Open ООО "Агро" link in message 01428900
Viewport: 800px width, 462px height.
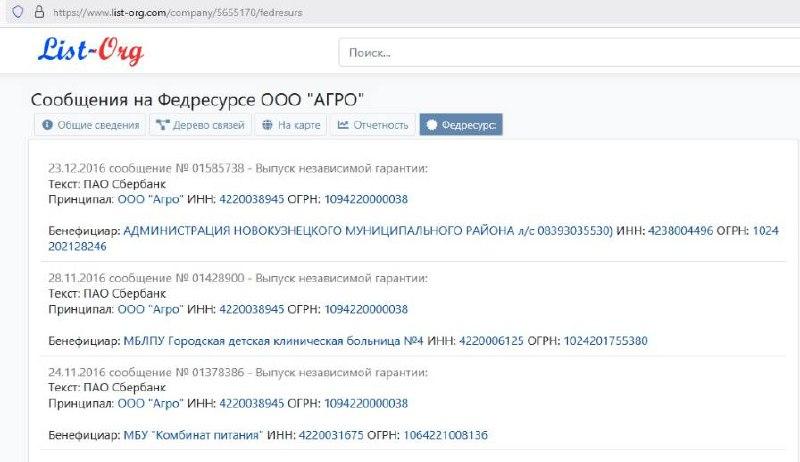click(151, 310)
